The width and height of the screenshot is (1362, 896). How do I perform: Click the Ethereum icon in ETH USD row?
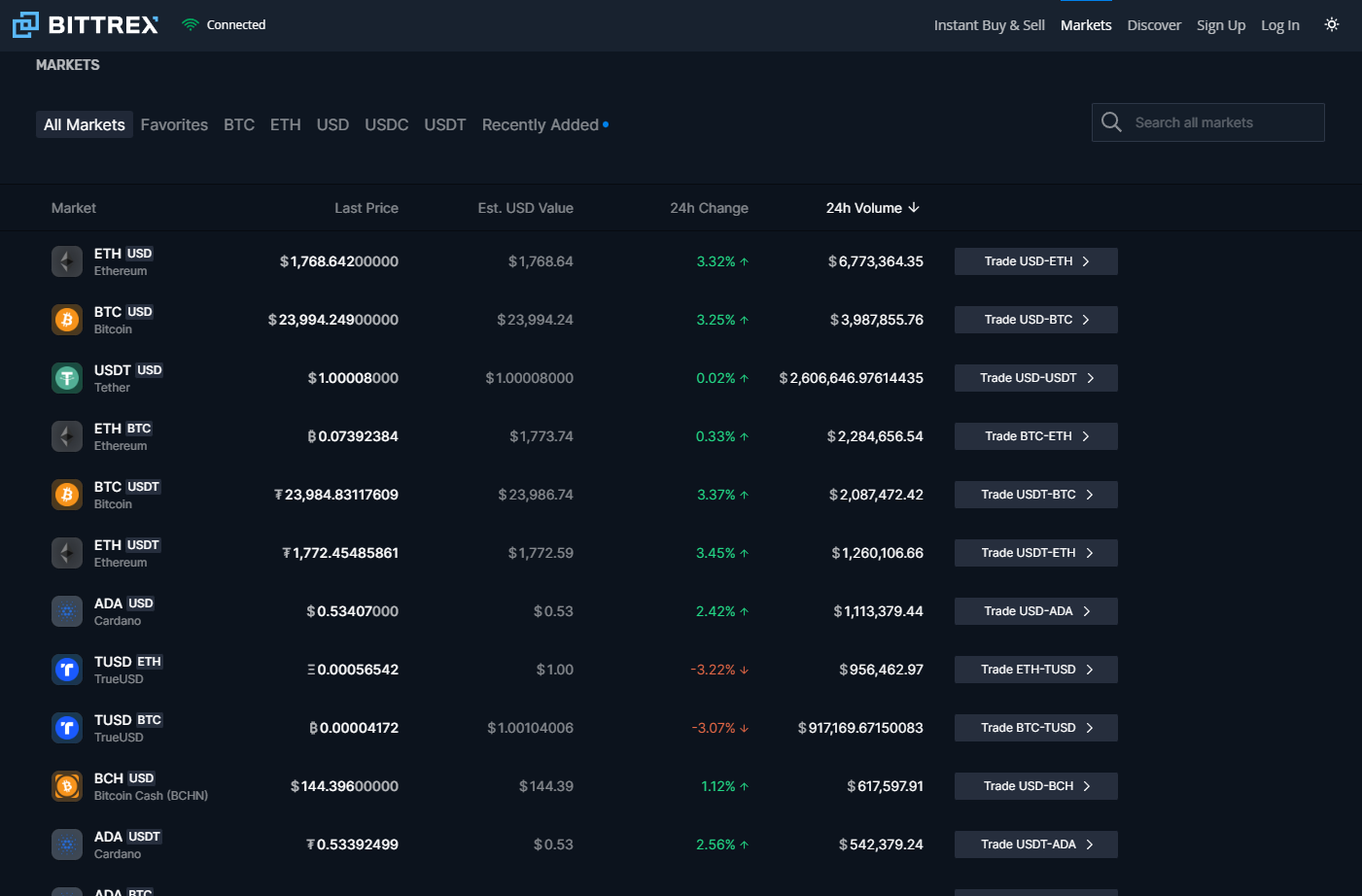click(67, 261)
